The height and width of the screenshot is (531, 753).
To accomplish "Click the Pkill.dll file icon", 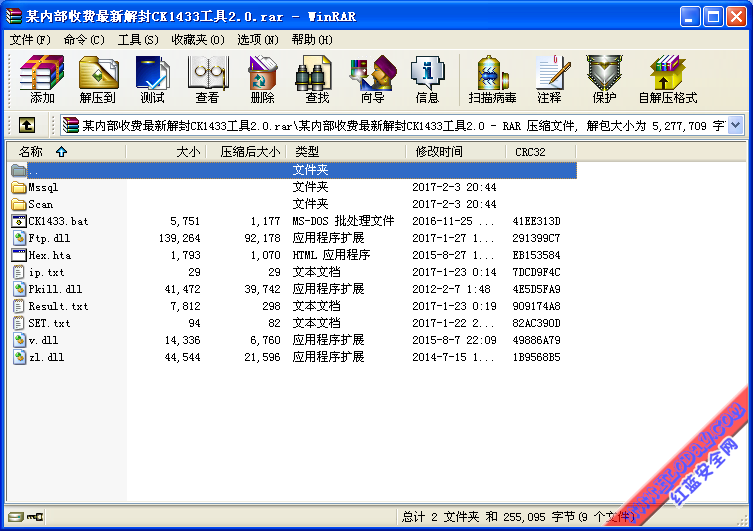I will point(18,289).
